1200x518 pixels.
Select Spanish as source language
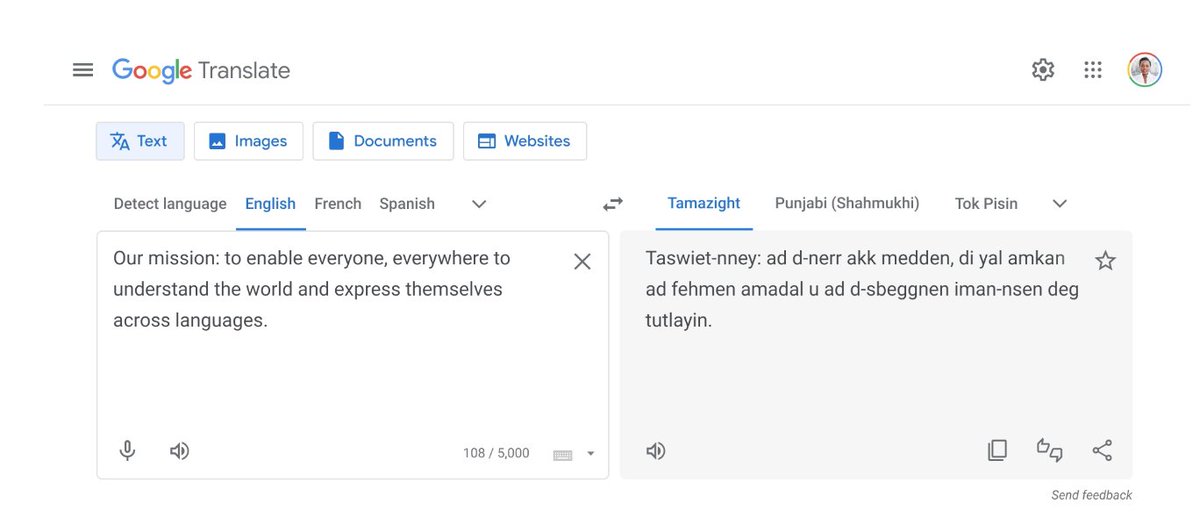[x=407, y=204]
